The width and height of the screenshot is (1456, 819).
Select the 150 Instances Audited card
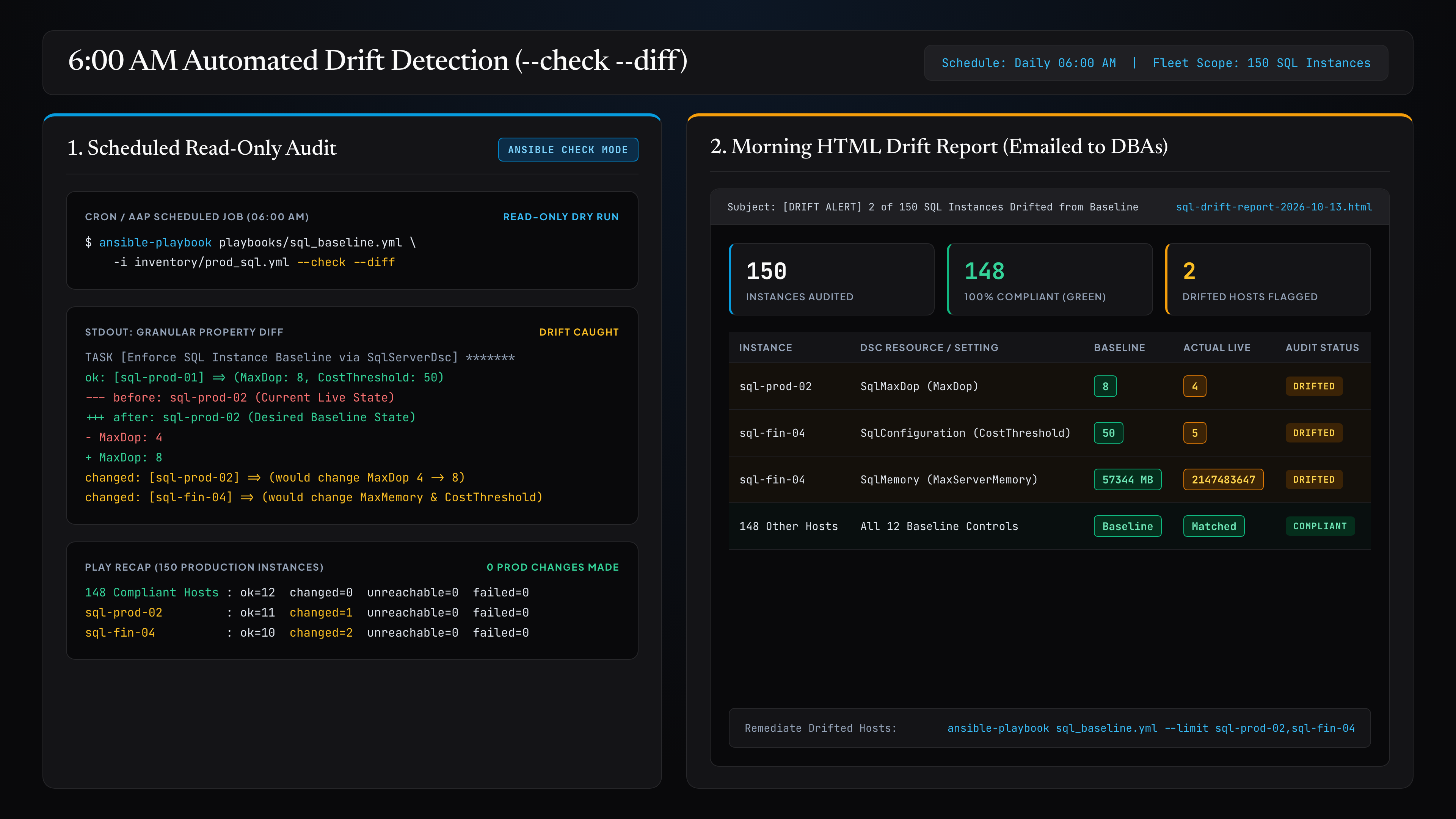(832, 279)
